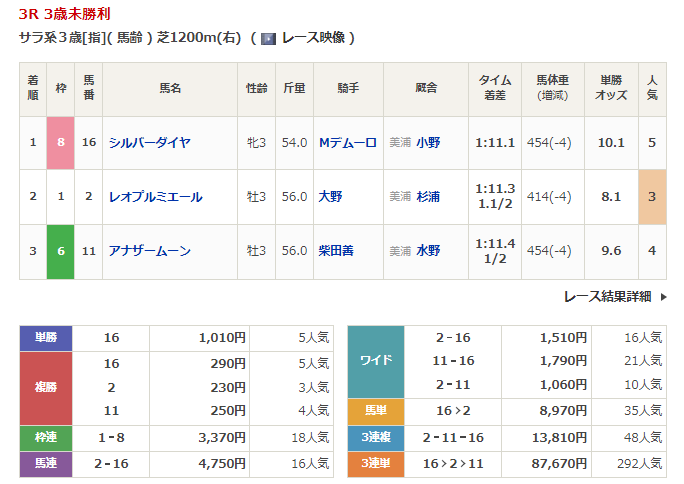Select jockey 大野 link

coord(330,197)
